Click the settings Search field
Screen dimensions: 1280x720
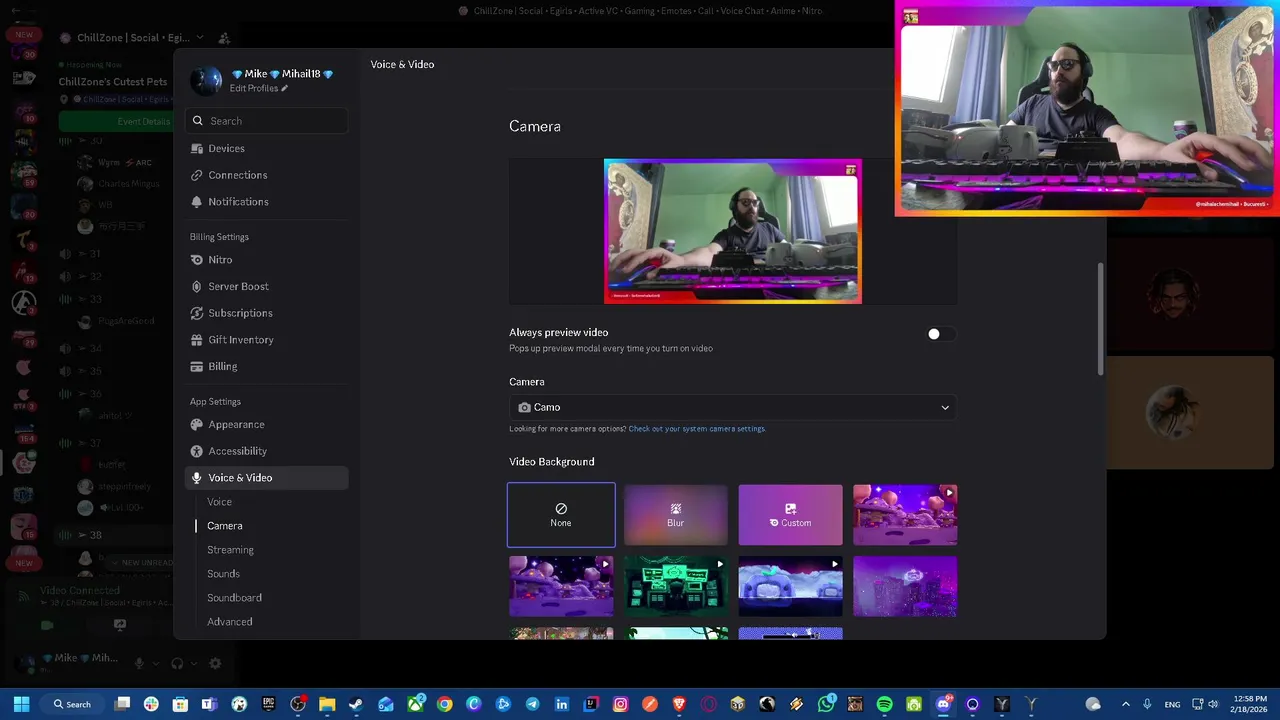266,121
